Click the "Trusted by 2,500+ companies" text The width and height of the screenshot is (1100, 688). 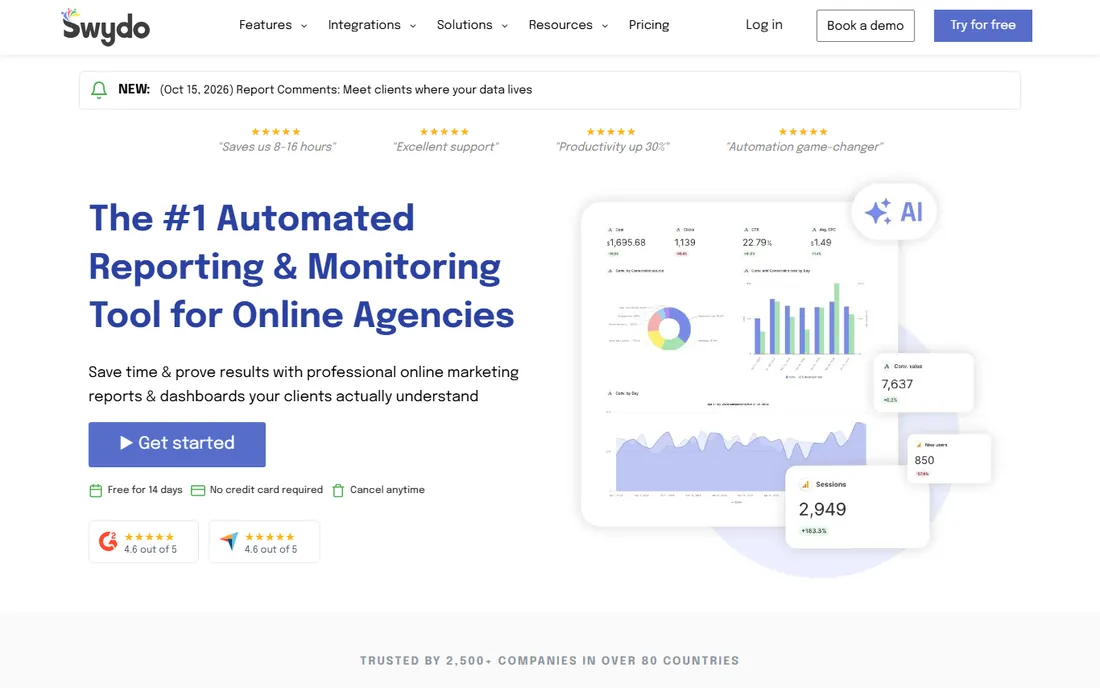coord(549,661)
